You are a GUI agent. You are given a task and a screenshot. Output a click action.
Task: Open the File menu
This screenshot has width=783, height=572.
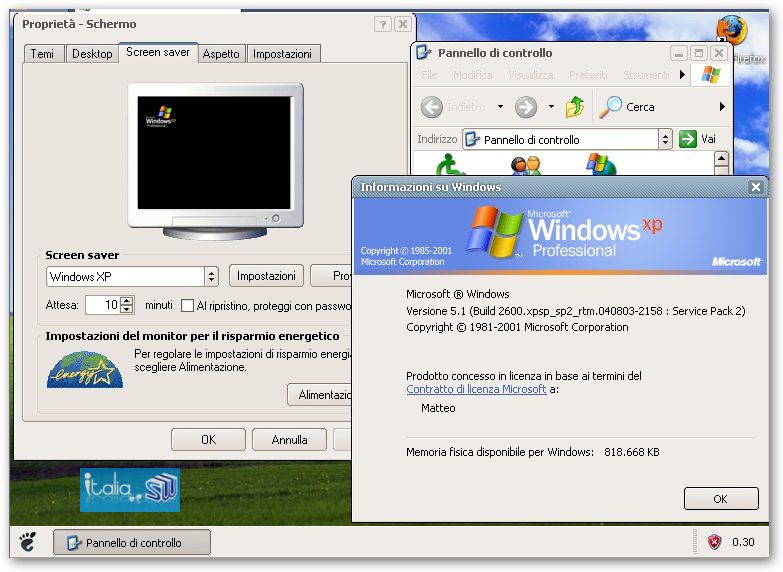pos(429,75)
